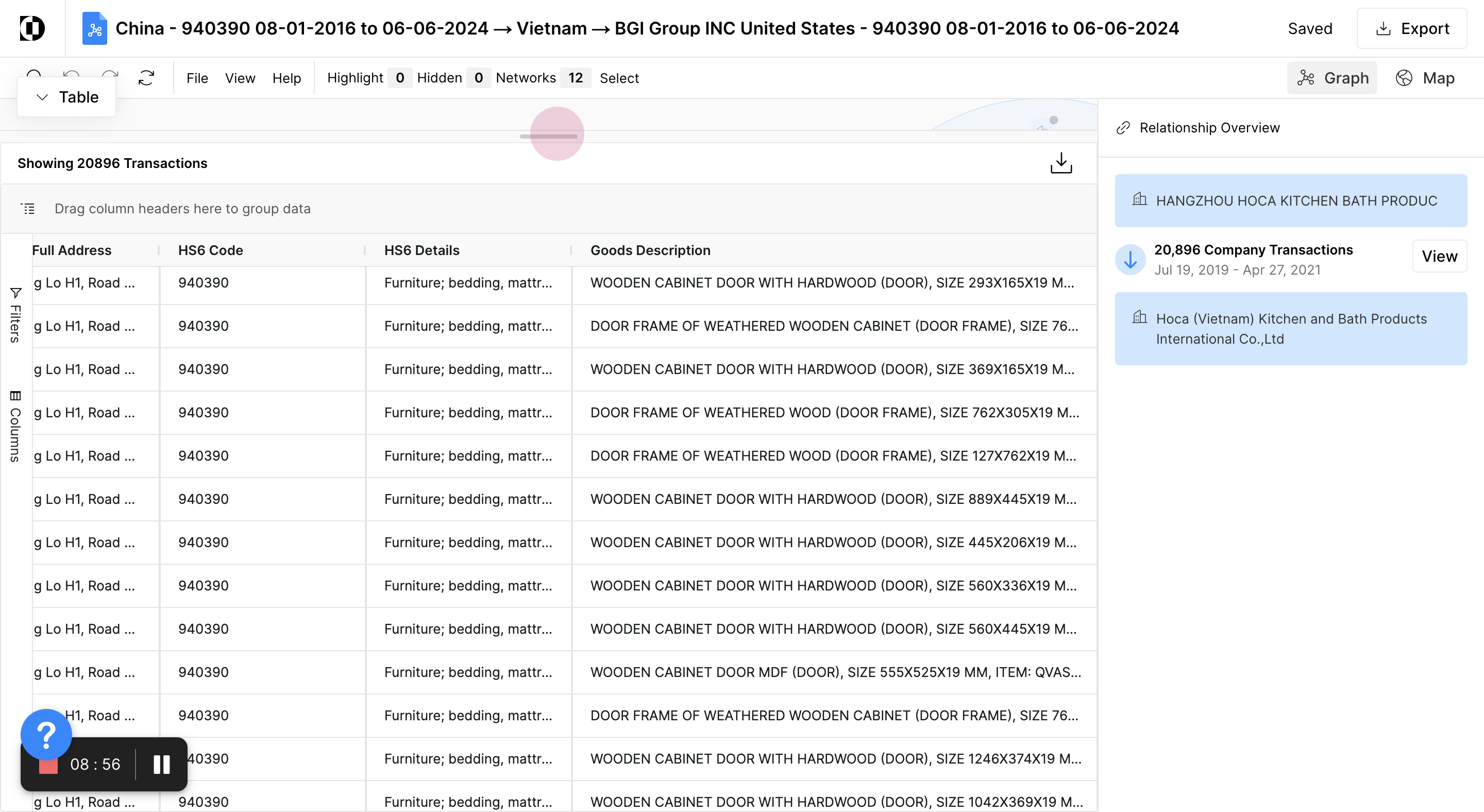Click View next to Company Transactions
The image size is (1484, 812).
pos(1439,256)
